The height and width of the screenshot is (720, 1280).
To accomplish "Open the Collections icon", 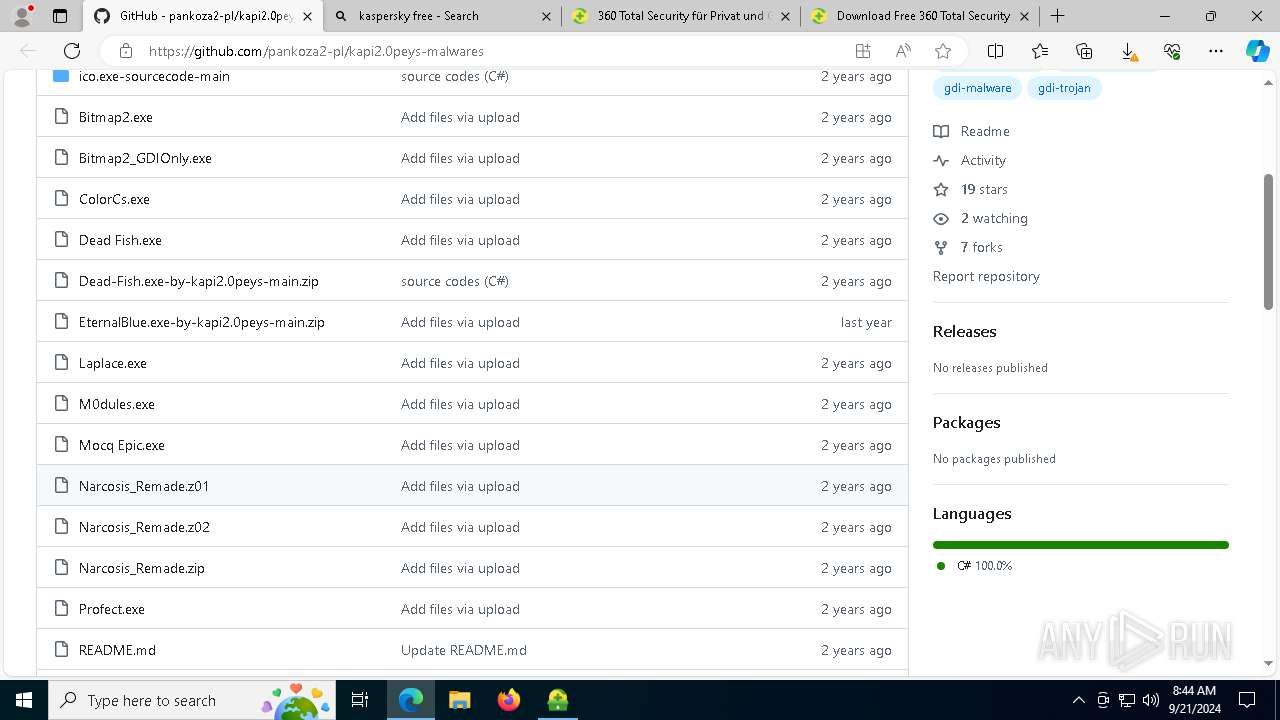I will pyautogui.click(x=1084, y=51).
